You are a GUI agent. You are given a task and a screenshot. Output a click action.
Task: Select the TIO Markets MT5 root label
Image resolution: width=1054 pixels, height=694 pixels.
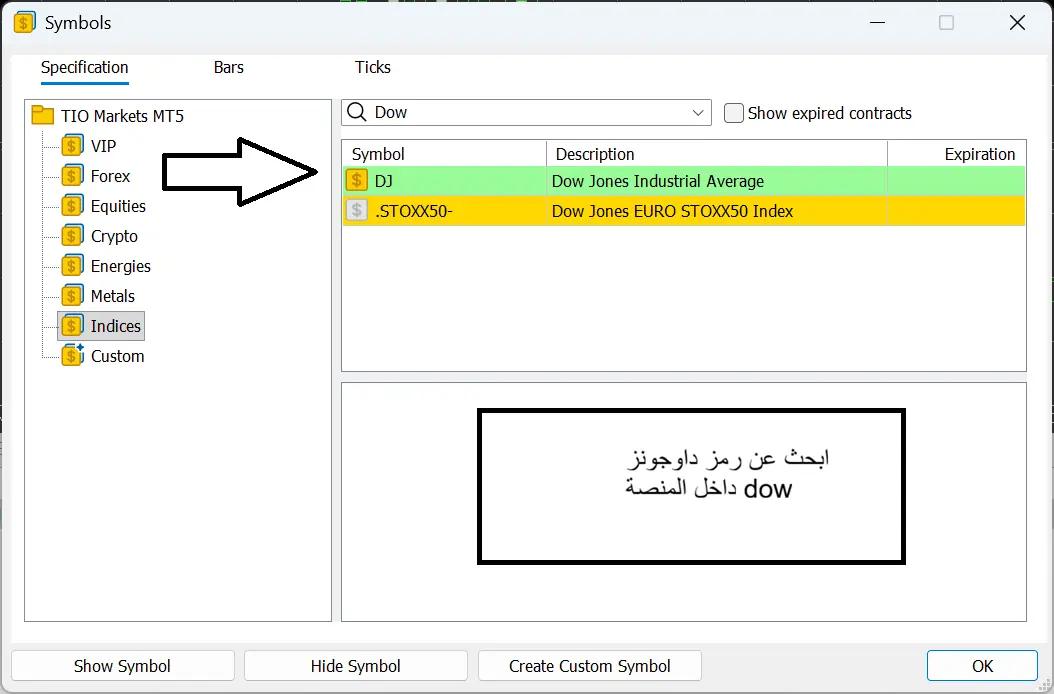click(122, 116)
